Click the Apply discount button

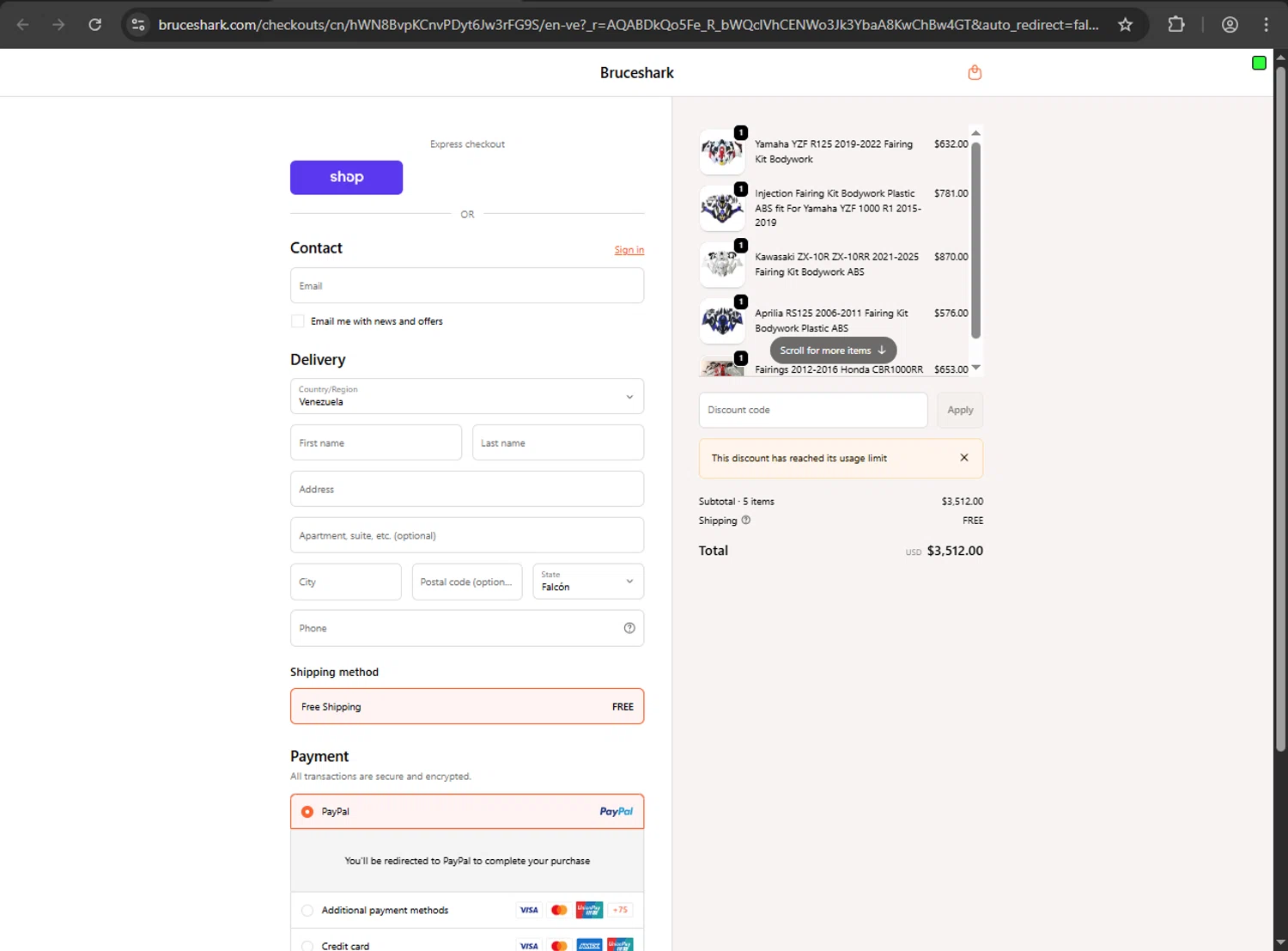pyautogui.click(x=960, y=410)
